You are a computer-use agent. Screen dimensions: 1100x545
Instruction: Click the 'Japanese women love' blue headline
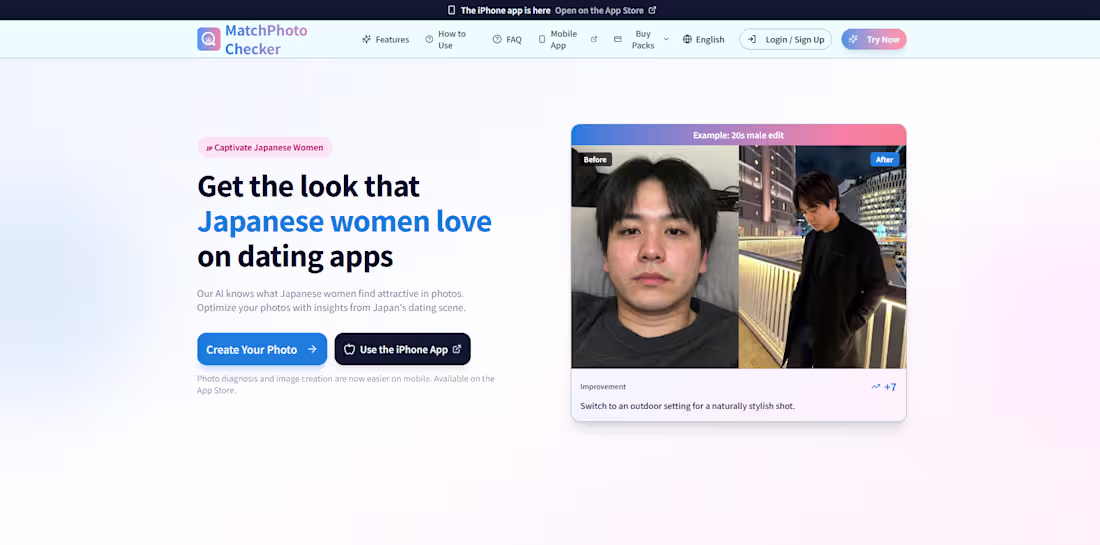click(344, 222)
